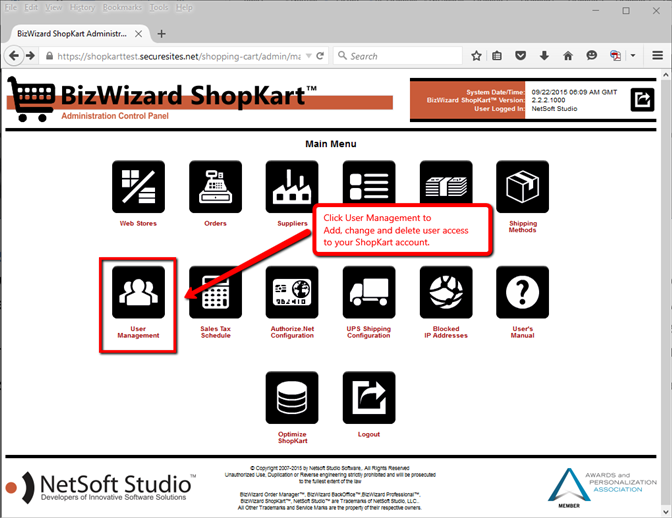Click the Suppliers text link
672x518 pixels.
point(292,223)
